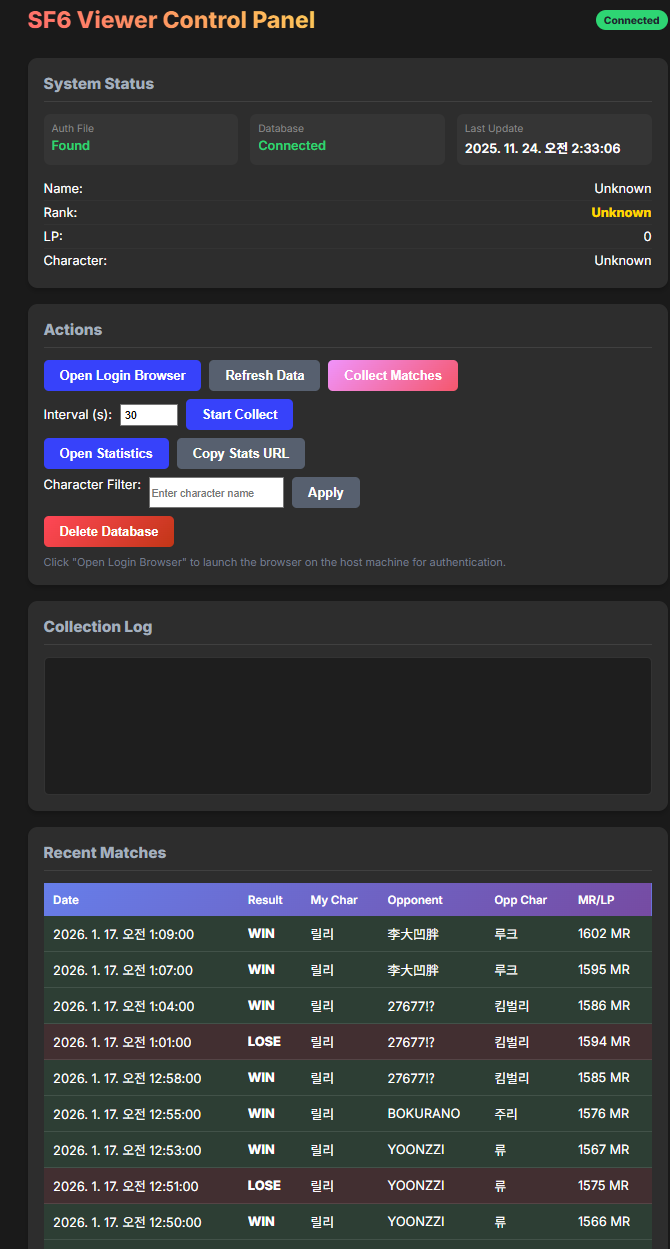Click the 1602 MR cell
Image resolution: width=670 pixels, height=1249 pixels.
(x=604, y=934)
